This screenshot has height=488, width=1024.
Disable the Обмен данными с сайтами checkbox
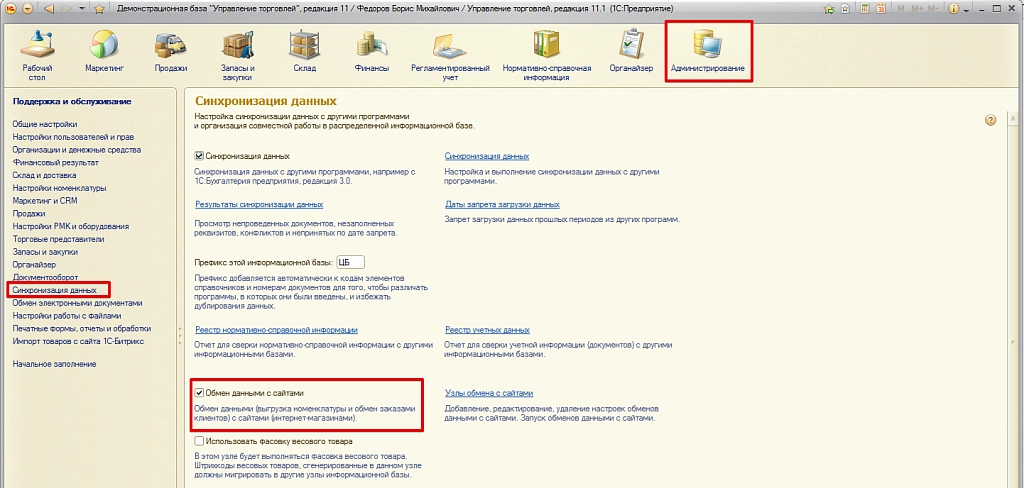click(x=200, y=394)
